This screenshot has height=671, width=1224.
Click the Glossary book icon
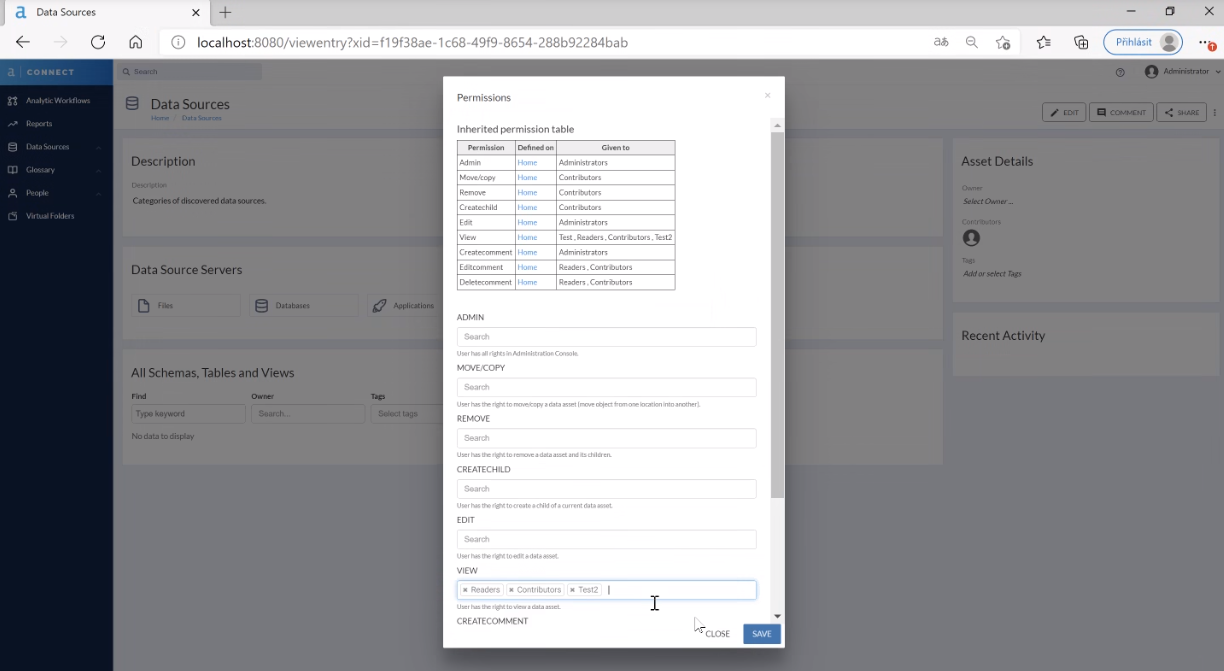click(13, 169)
